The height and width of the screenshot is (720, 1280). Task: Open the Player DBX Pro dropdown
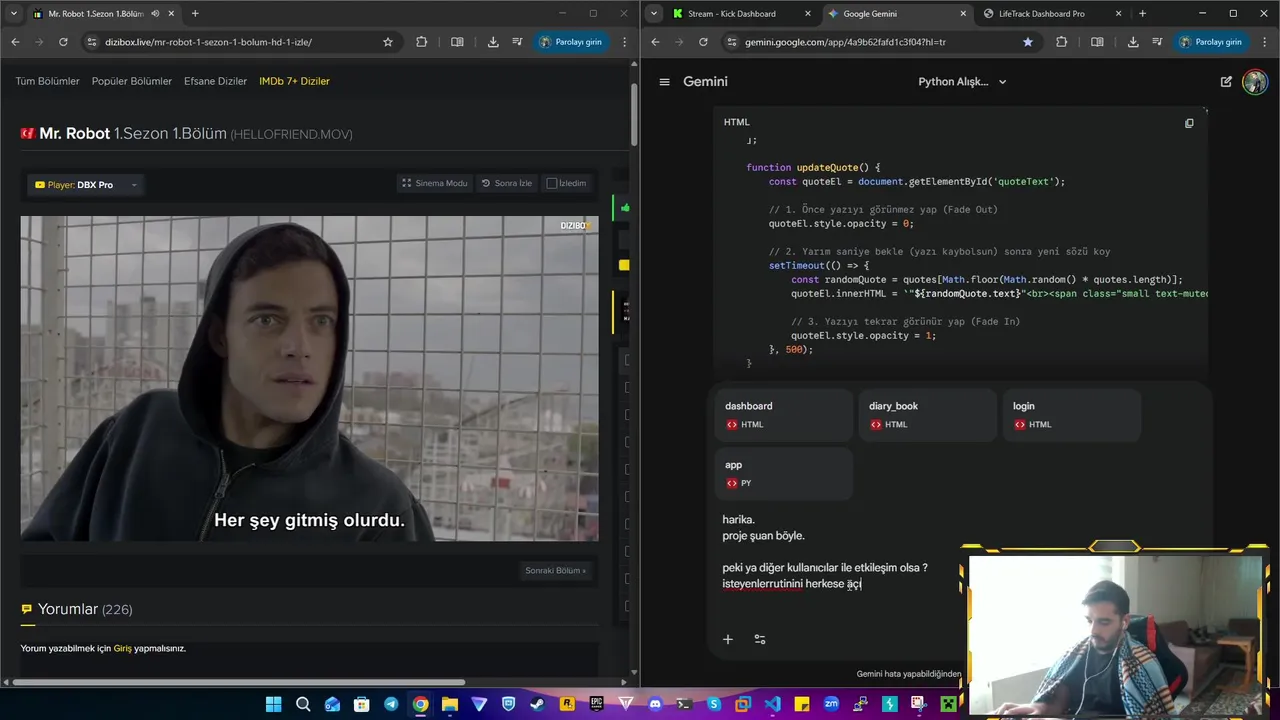click(85, 185)
